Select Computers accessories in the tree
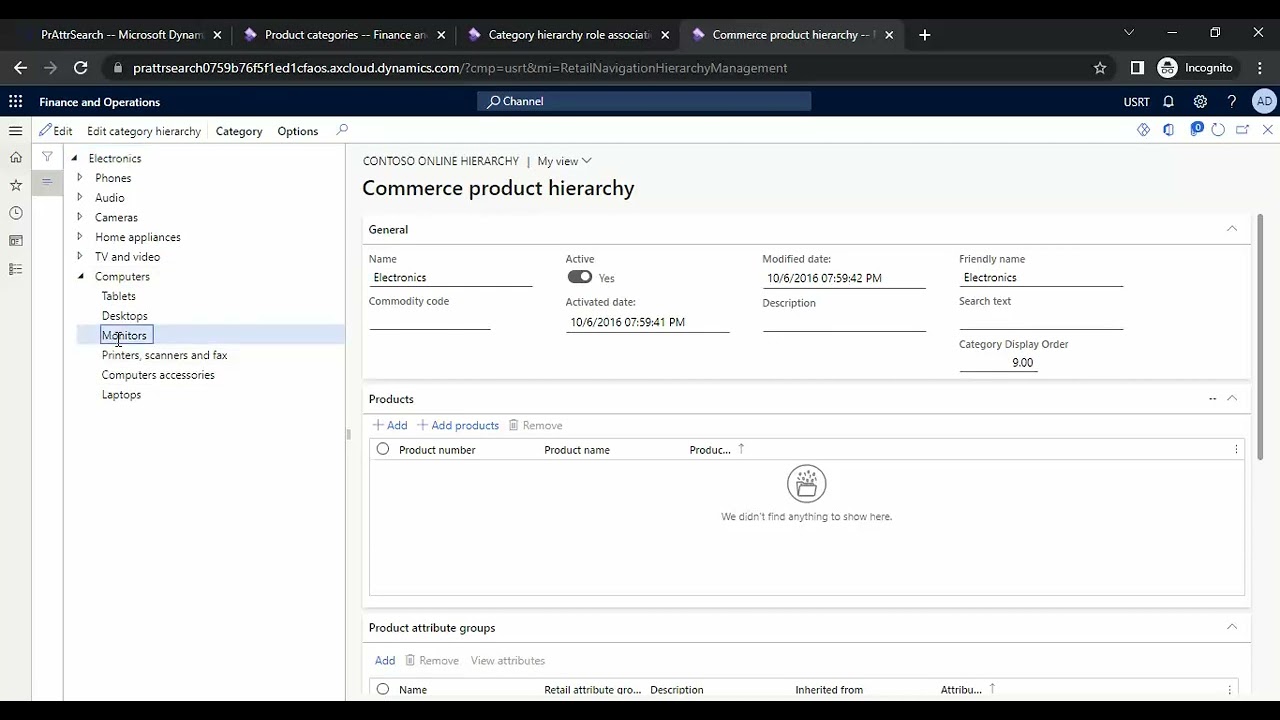Image resolution: width=1280 pixels, height=720 pixels. tap(158, 375)
